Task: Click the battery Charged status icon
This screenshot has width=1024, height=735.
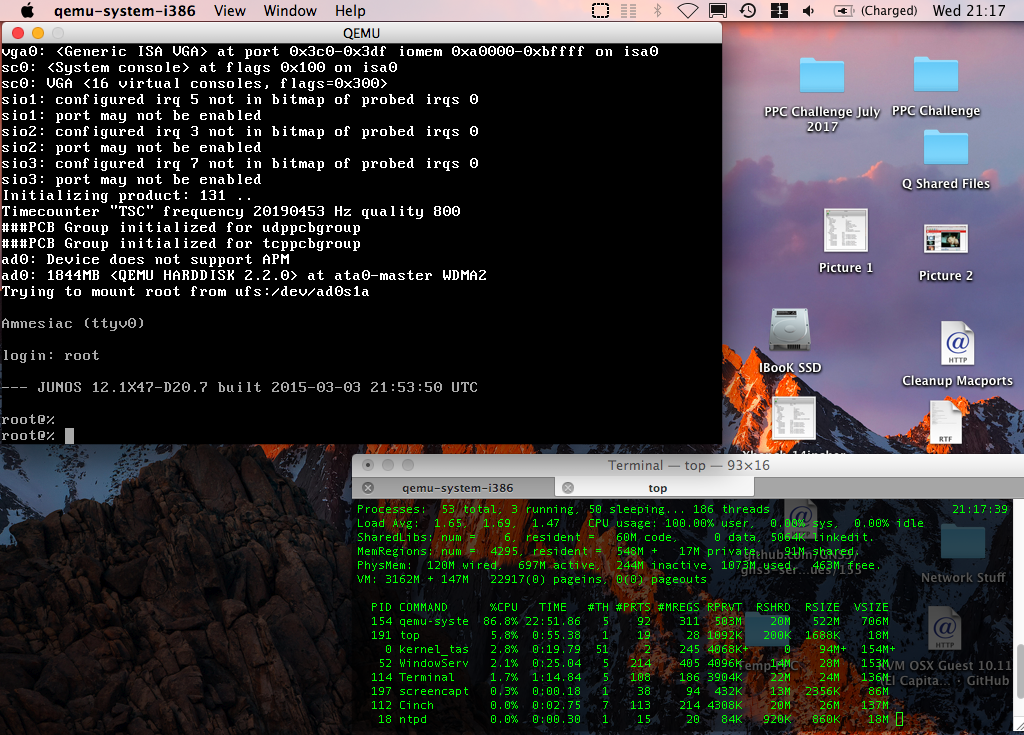Action: [876, 10]
